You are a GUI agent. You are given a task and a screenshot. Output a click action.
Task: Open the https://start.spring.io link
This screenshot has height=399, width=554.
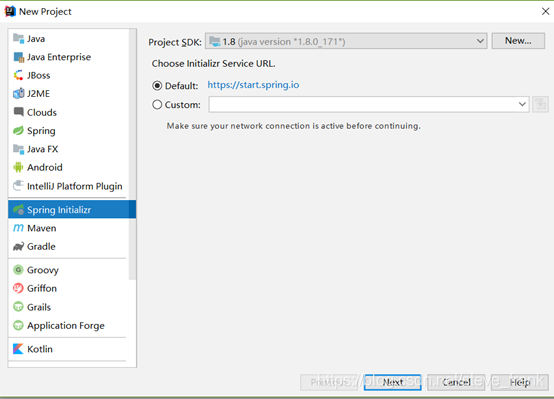pos(253,85)
